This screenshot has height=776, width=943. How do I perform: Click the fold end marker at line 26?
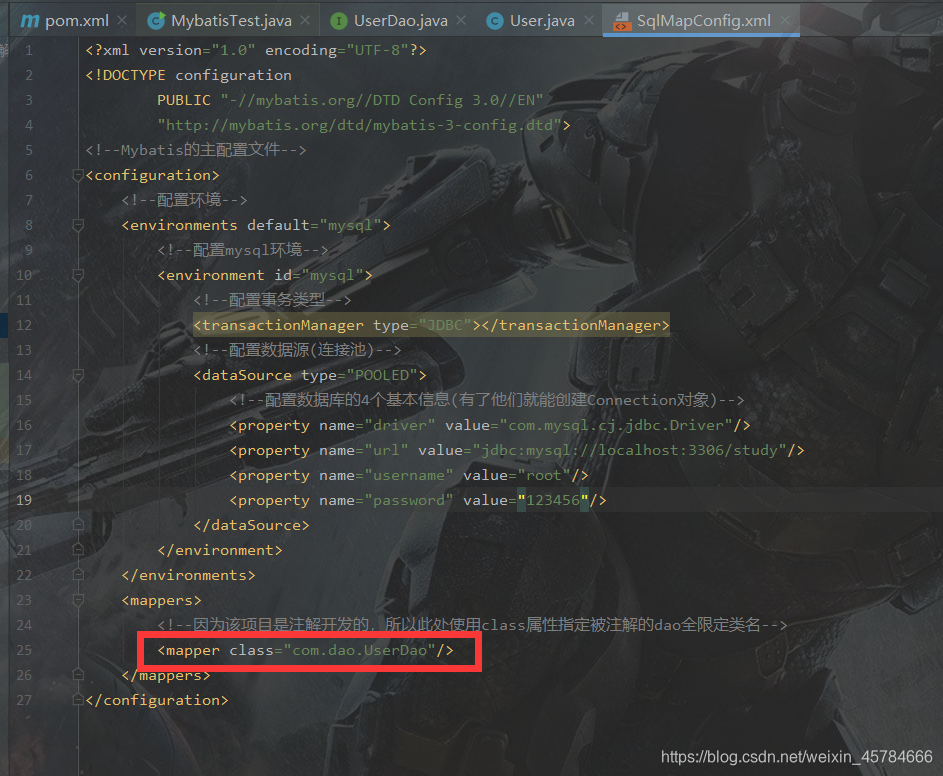pos(78,675)
